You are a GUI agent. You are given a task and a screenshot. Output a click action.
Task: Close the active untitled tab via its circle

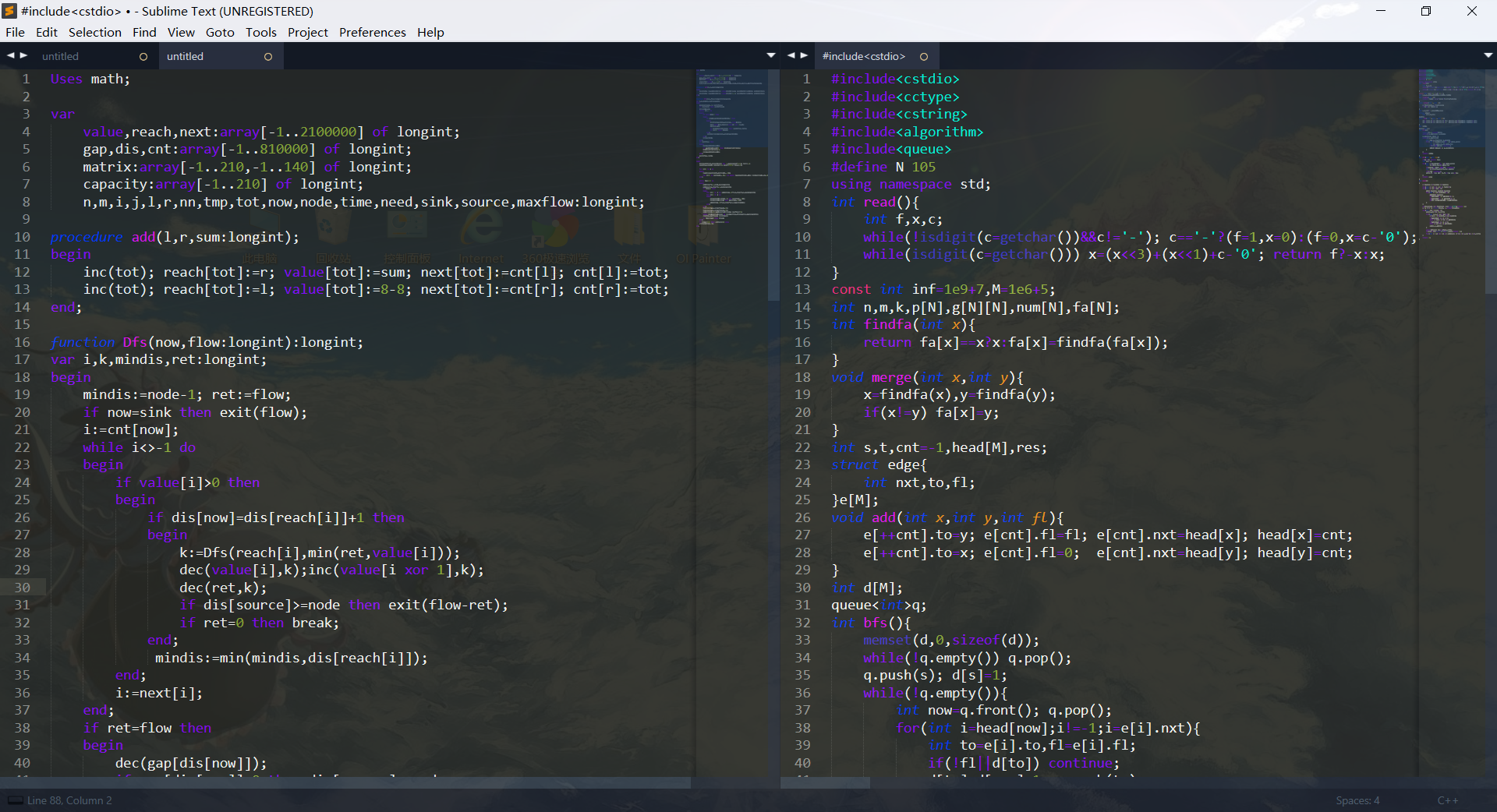coord(268,56)
